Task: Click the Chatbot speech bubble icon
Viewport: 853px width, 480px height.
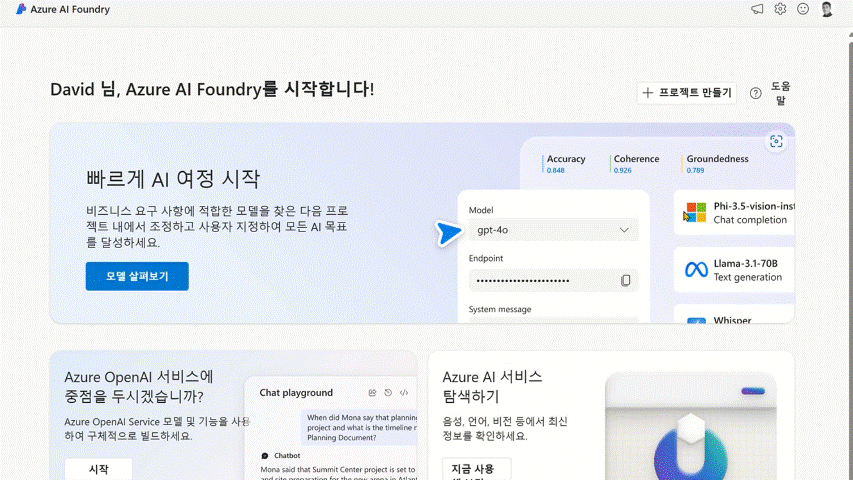Action: (x=265, y=456)
